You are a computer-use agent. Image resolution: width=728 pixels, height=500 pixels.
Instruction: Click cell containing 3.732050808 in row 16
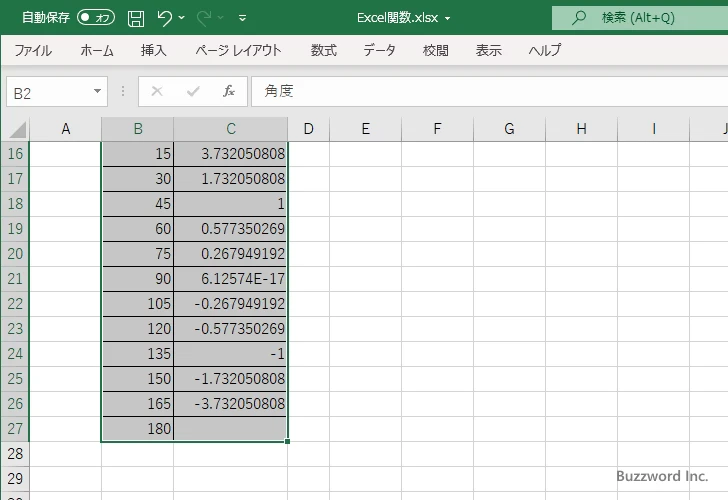pyautogui.click(x=231, y=154)
